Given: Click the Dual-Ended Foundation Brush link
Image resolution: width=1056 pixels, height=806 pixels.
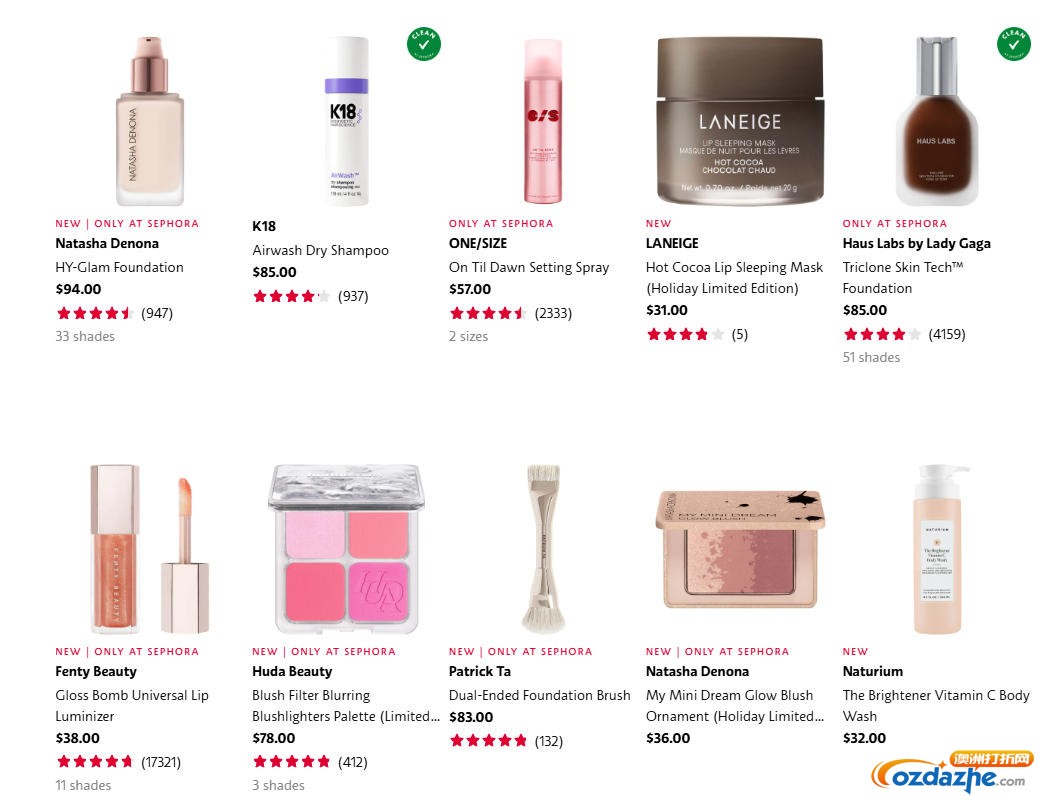Looking at the screenshot, I should click(540, 695).
